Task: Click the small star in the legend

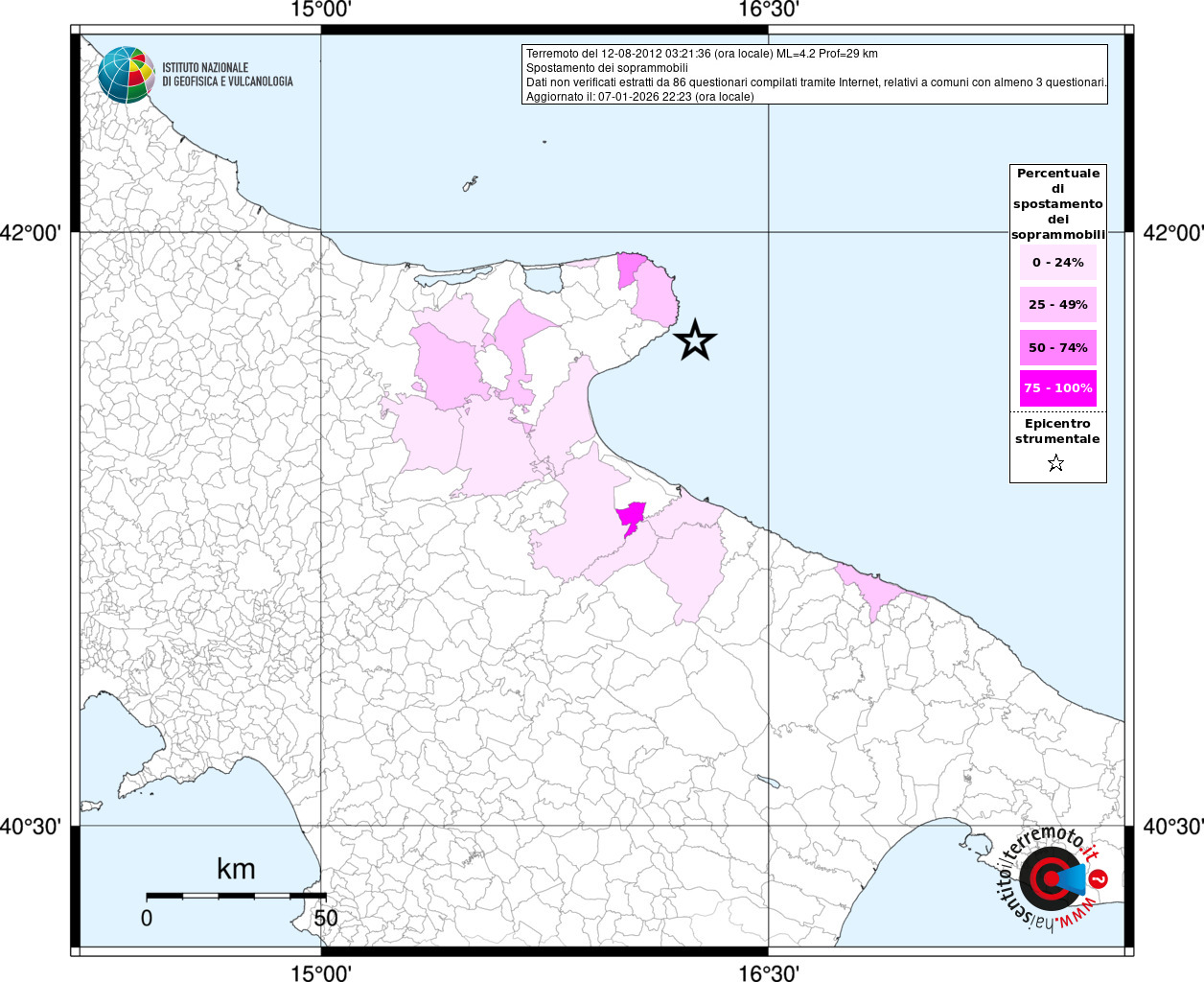Action: (x=1056, y=464)
